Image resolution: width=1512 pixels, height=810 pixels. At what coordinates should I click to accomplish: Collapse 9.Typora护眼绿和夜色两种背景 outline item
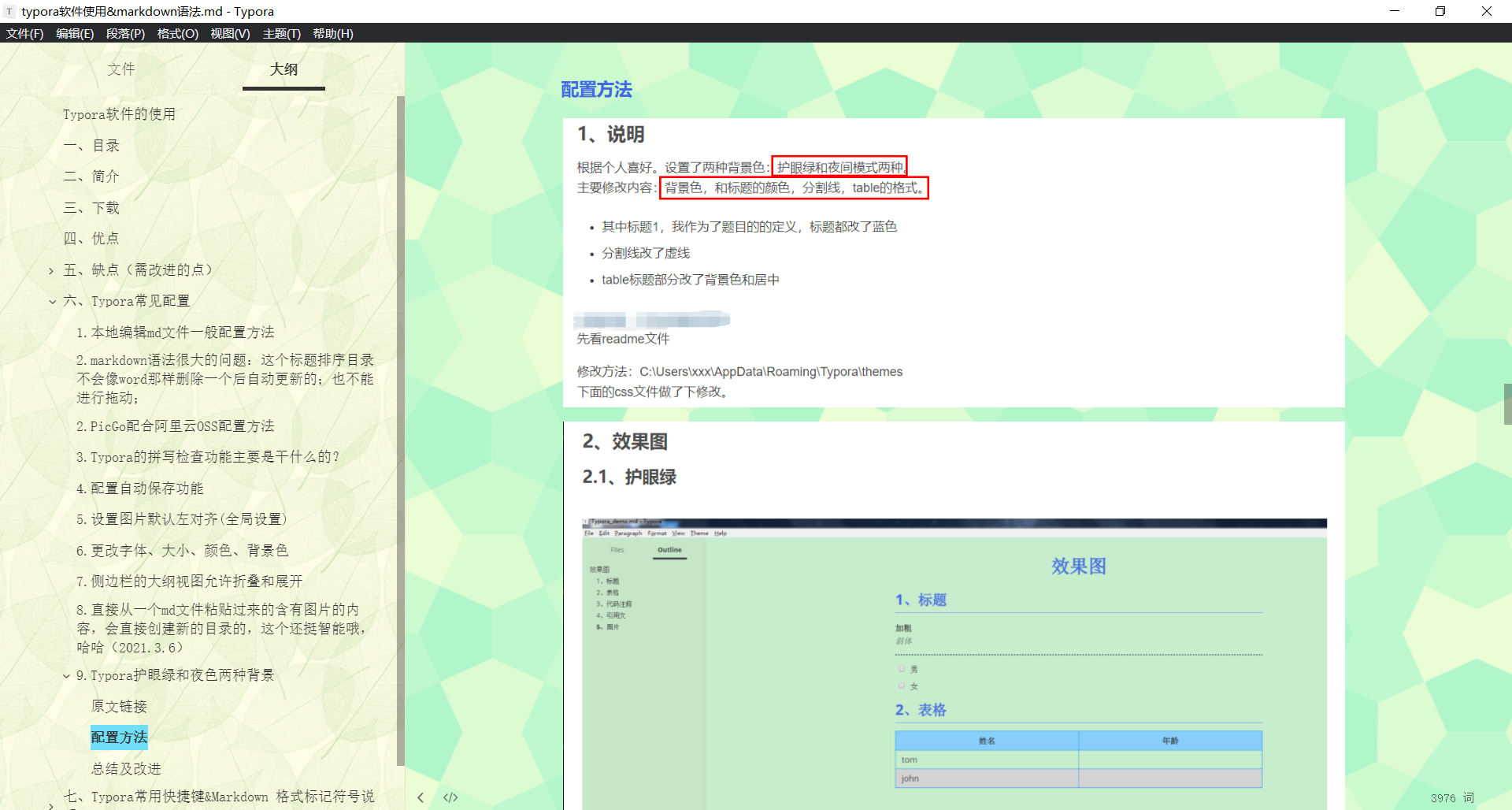pos(66,676)
